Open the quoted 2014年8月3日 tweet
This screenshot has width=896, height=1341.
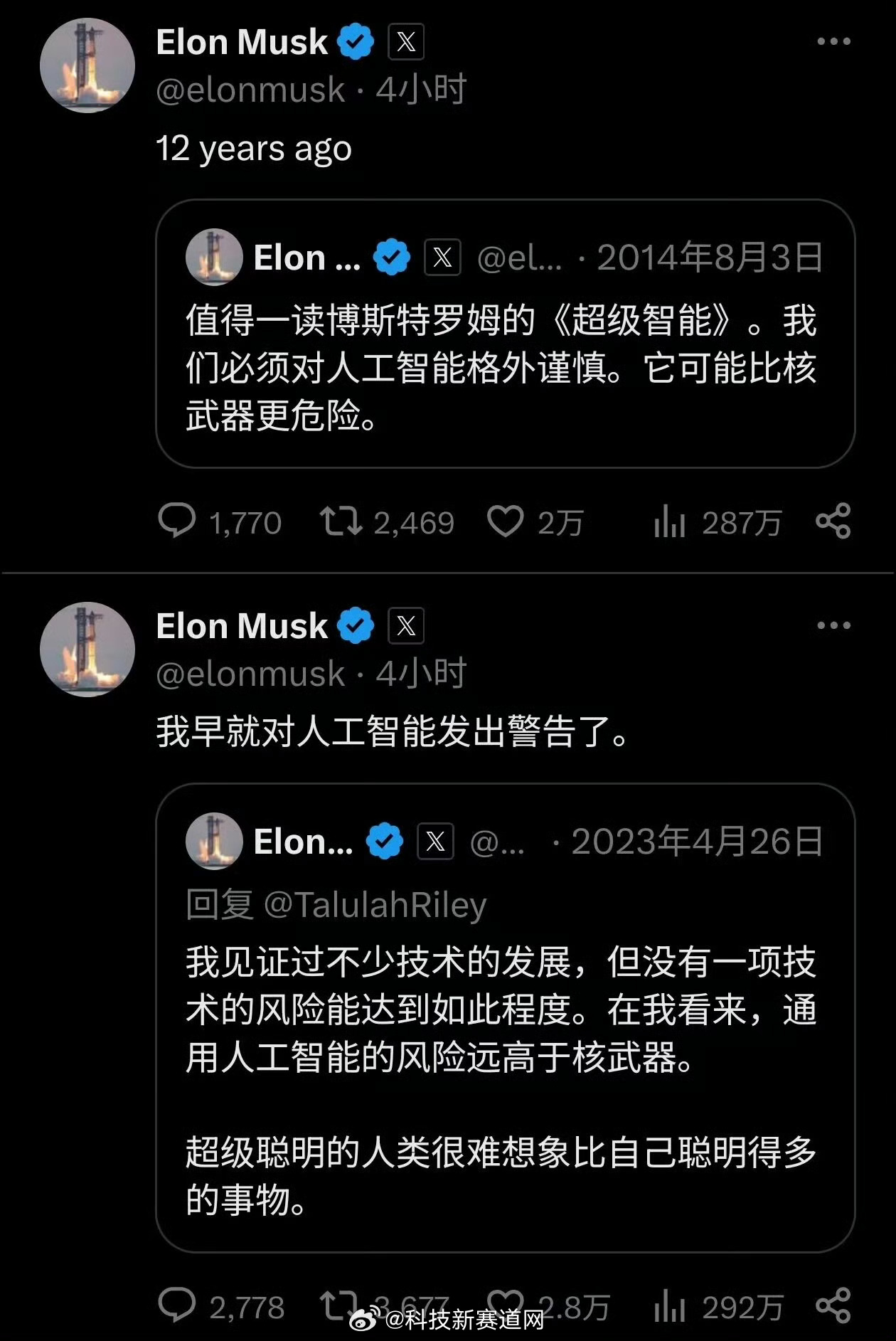pos(505,334)
